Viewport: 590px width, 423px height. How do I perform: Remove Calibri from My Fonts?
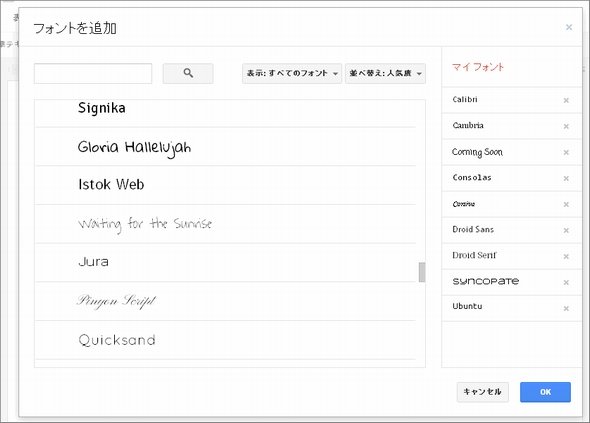pos(566,100)
